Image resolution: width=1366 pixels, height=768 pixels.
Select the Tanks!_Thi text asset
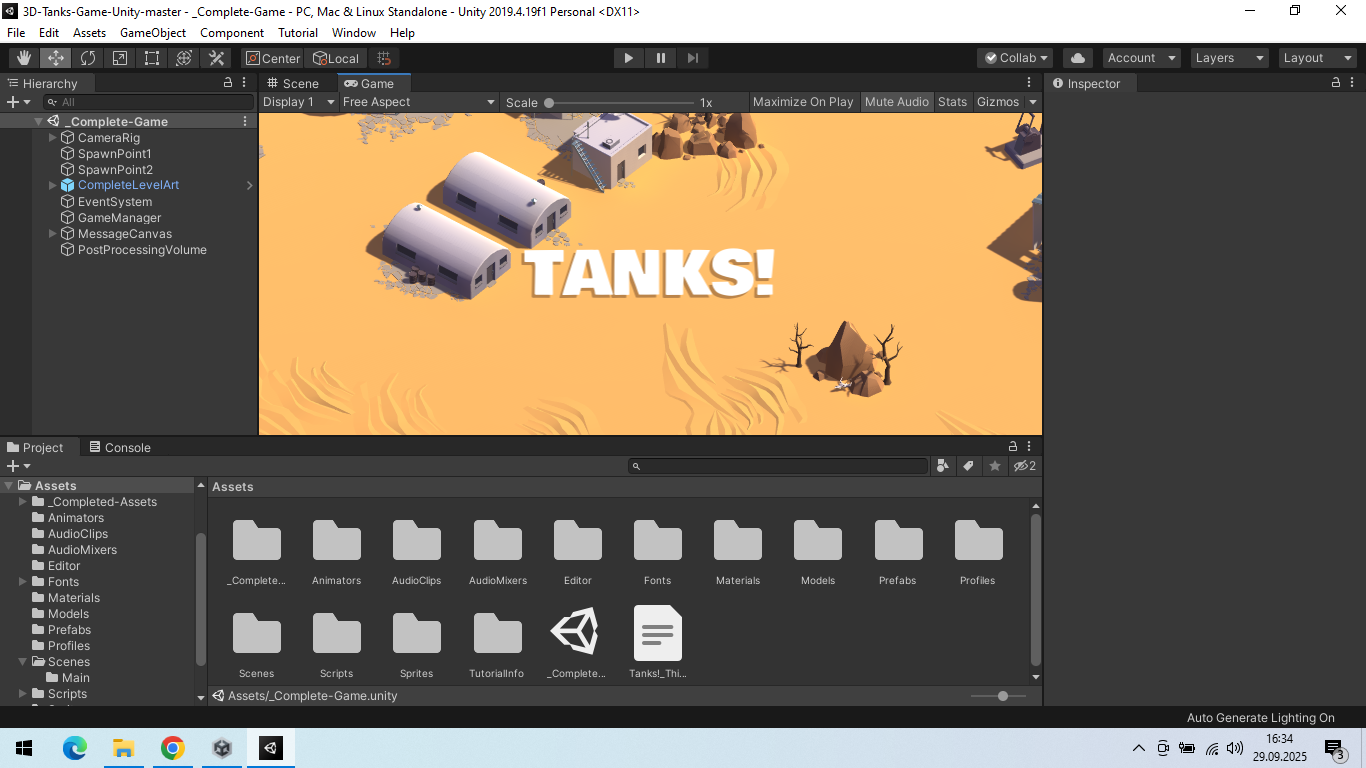[x=657, y=642]
